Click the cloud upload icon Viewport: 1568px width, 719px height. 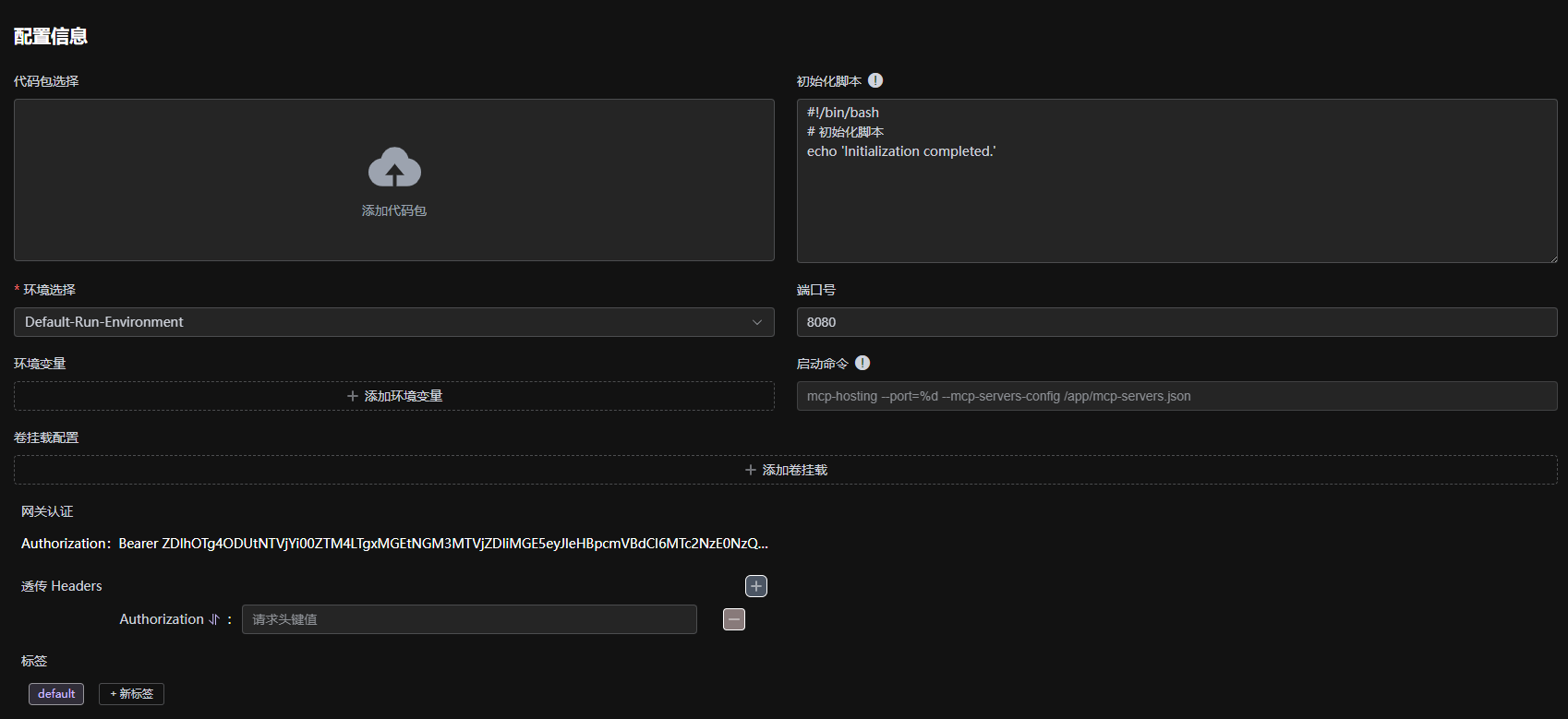pyautogui.click(x=394, y=168)
